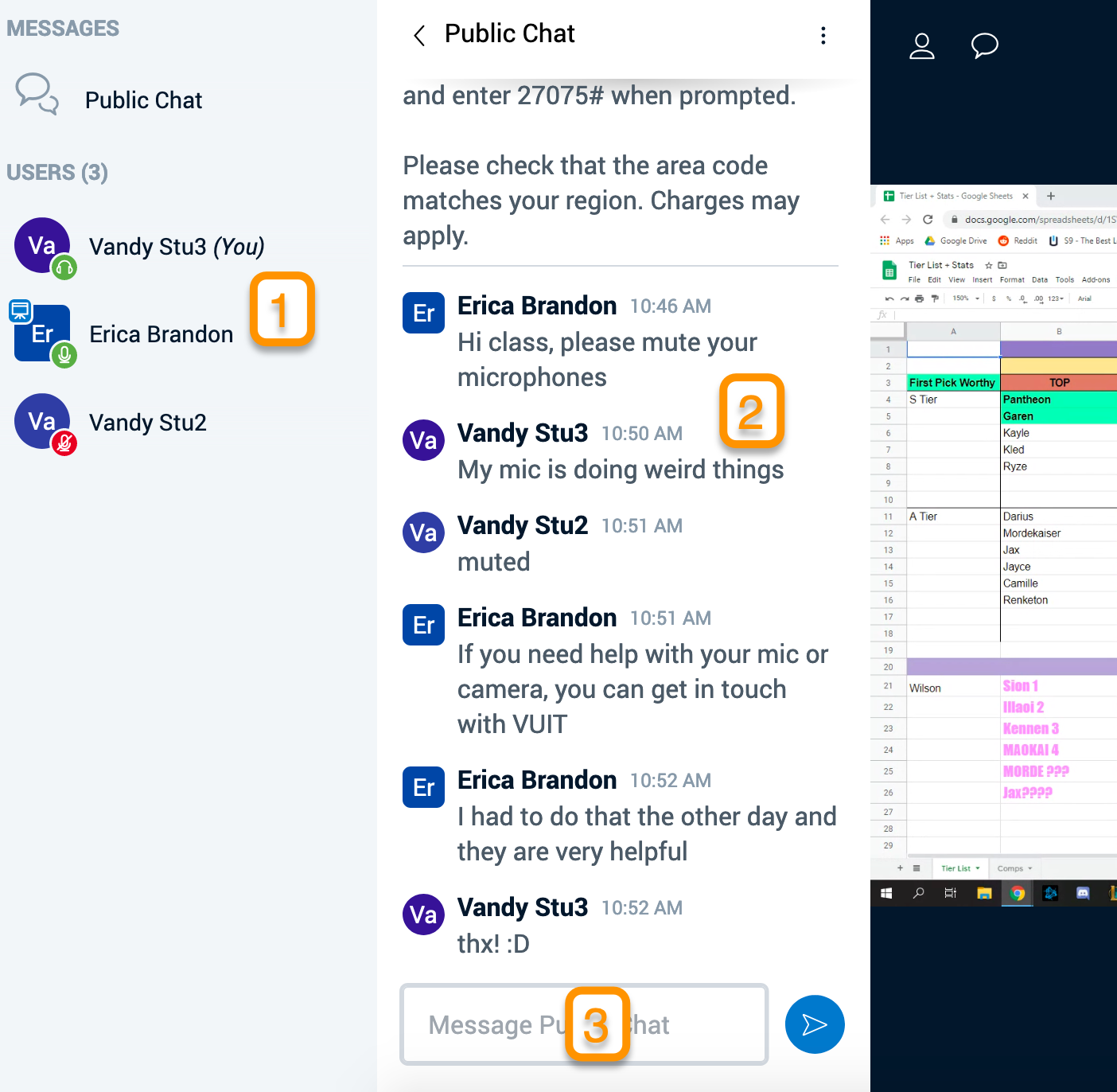Send the chat message with the blue arrow button

(x=814, y=1024)
